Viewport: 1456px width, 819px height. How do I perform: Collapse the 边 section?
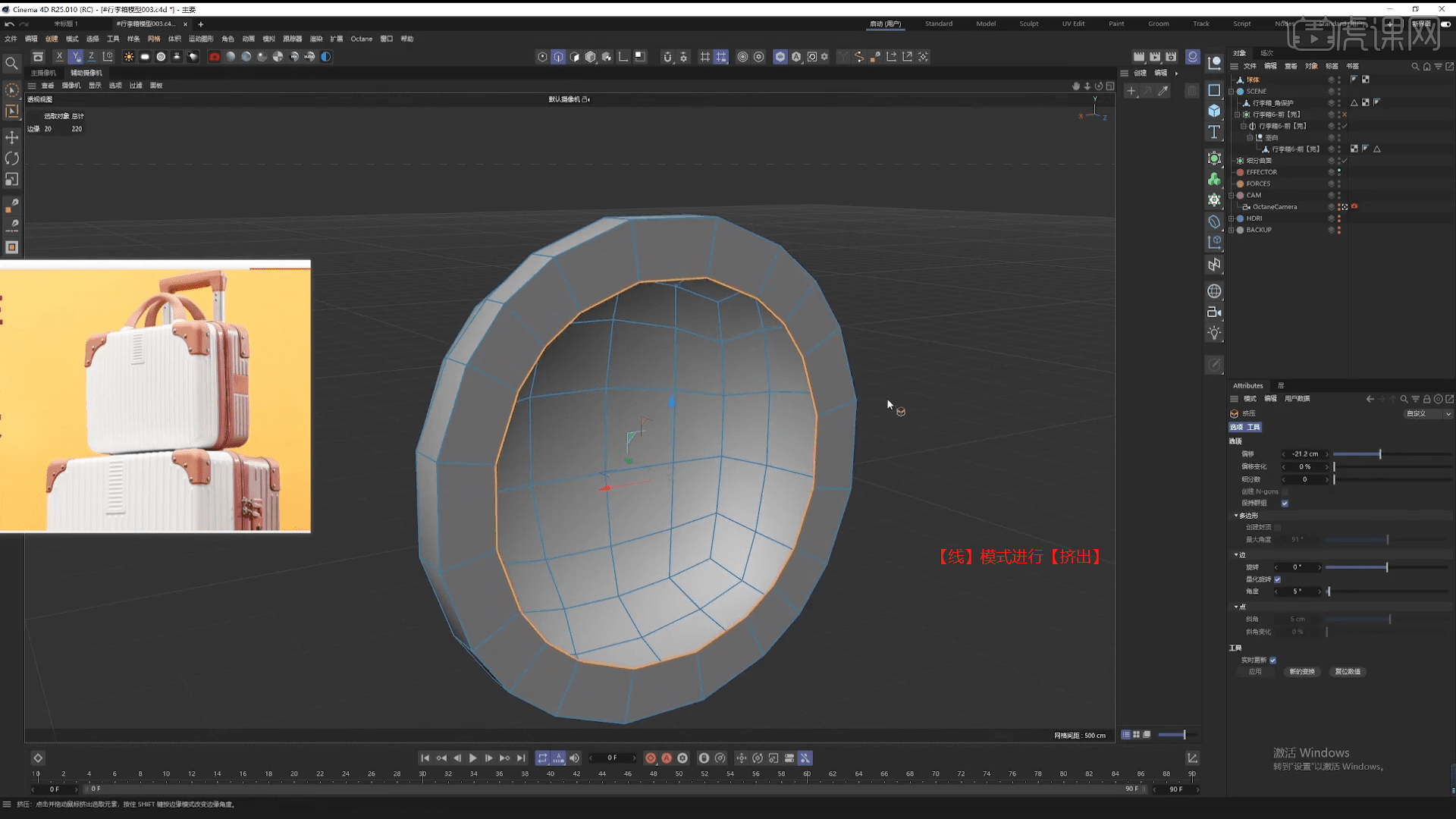coord(1236,555)
